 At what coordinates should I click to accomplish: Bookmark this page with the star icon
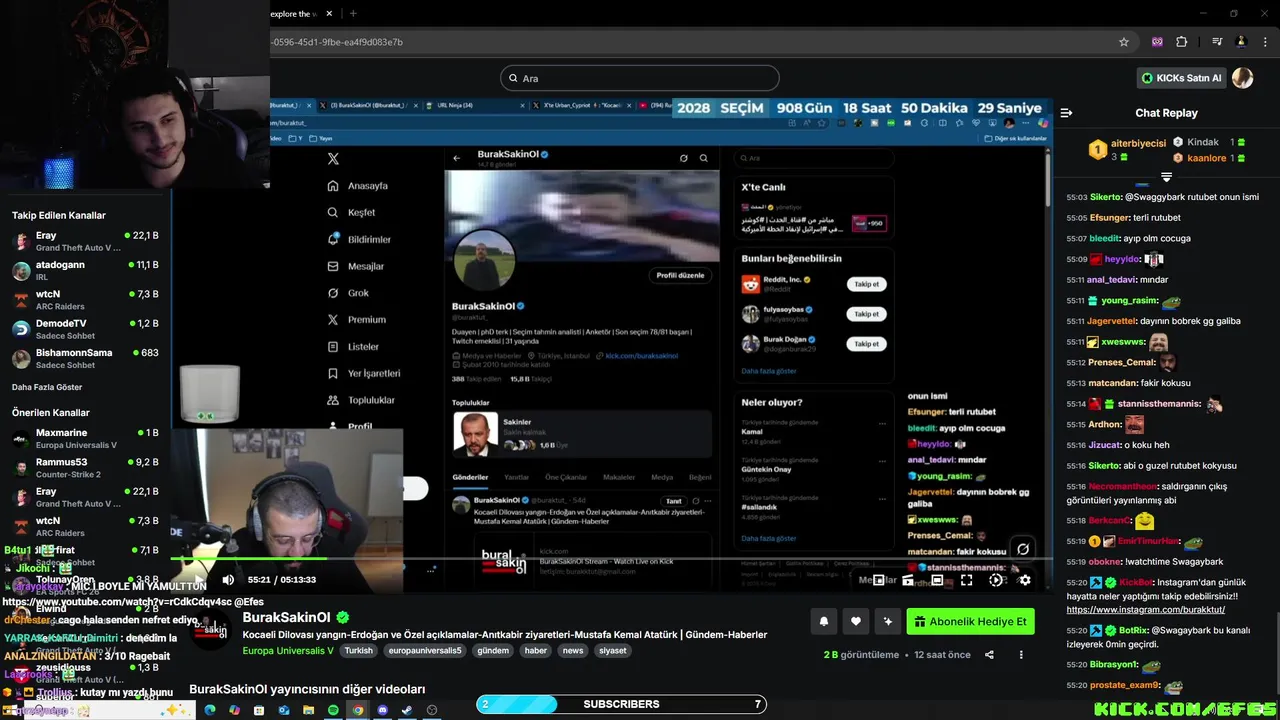pos(1124,42)
